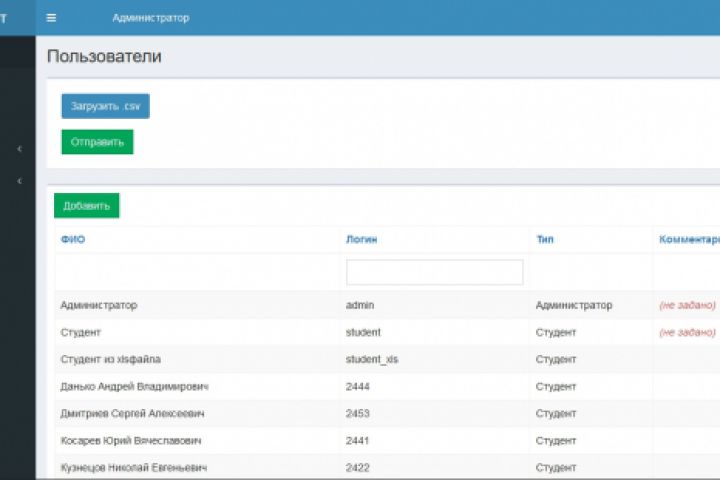Click the Администратор type cell
720x480 pixels.
[574, 305]
